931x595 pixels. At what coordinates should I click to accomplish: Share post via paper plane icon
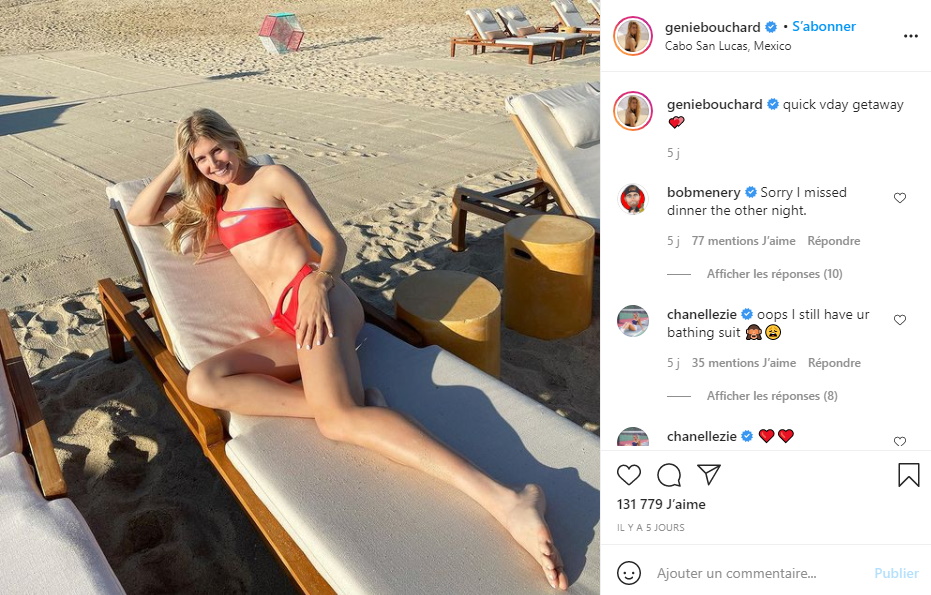[709, 474]
